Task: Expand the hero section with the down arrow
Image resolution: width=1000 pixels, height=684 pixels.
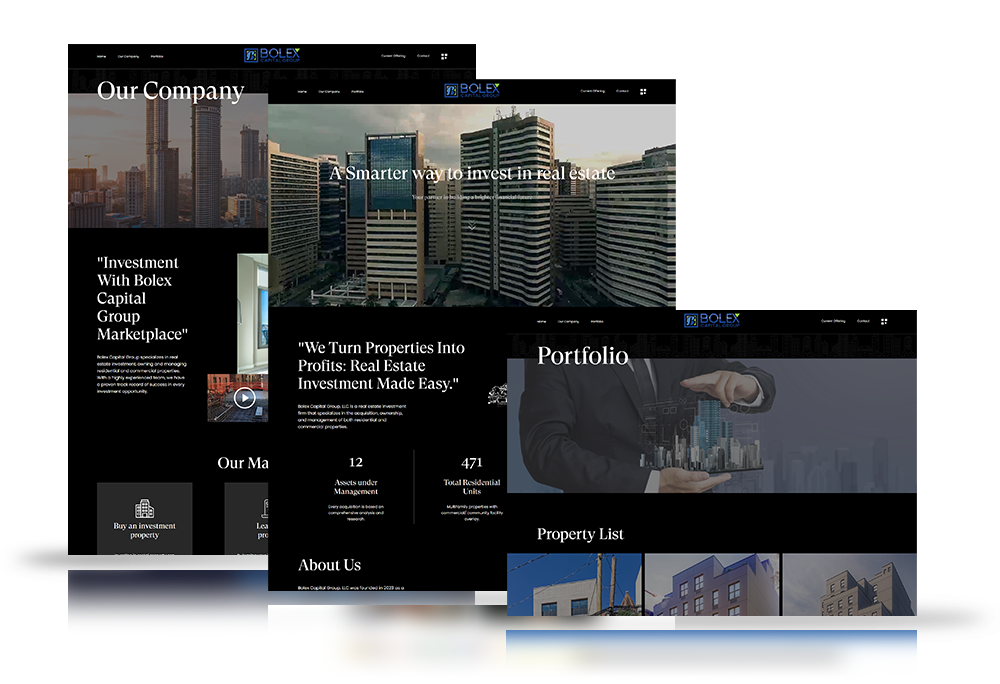Action: point(471,228)
